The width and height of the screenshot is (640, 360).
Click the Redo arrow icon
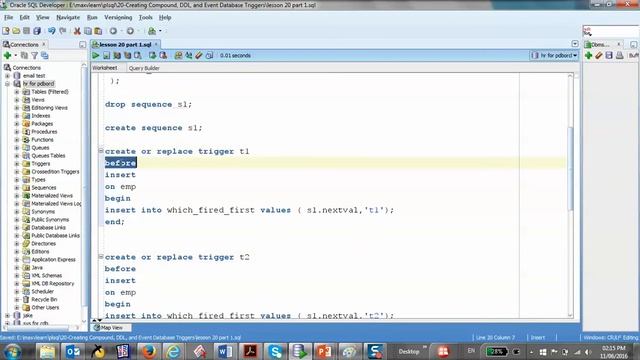62,31
